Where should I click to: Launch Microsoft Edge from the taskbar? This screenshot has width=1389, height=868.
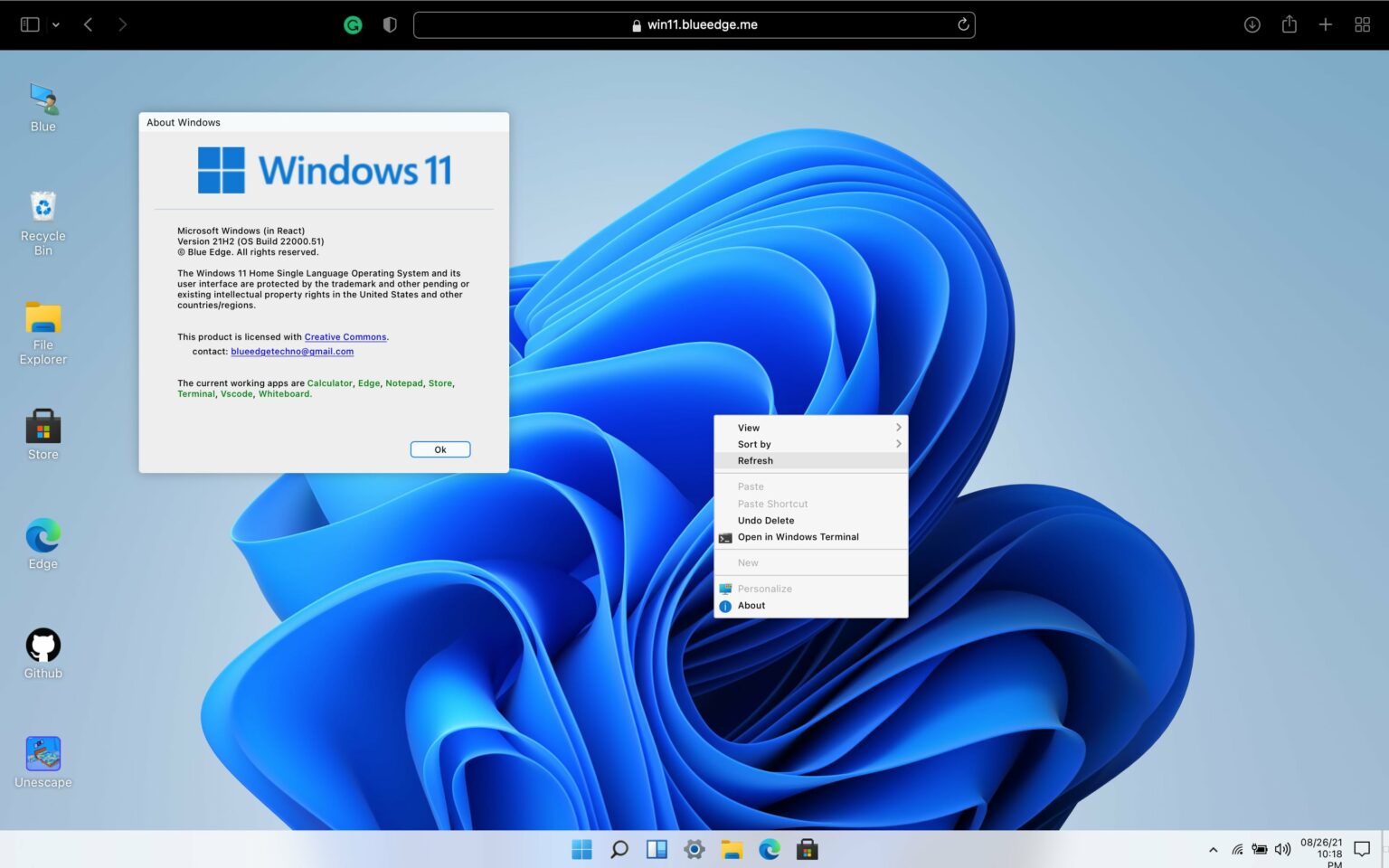coord(770,849)
